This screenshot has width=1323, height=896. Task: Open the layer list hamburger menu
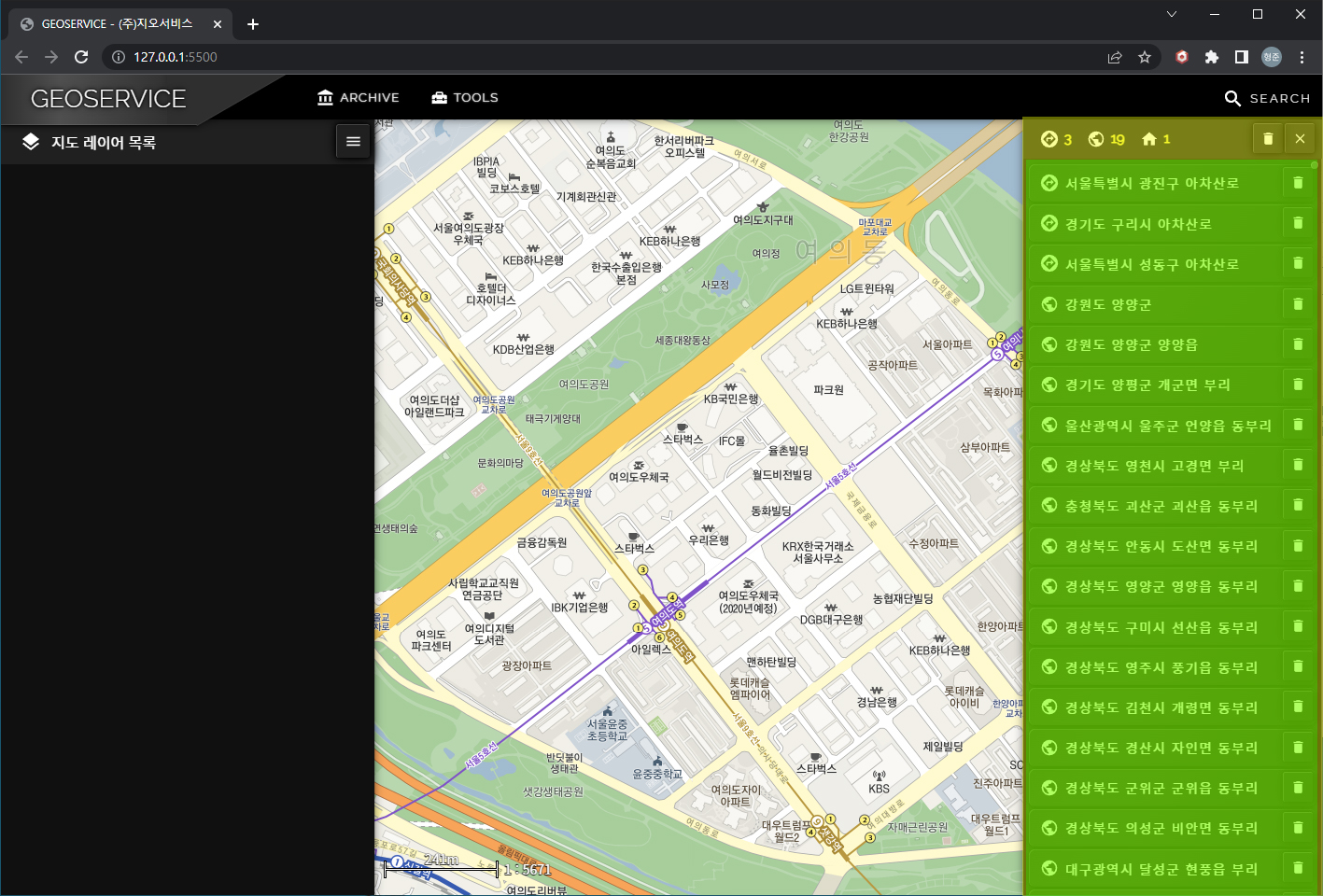point(353,142)
